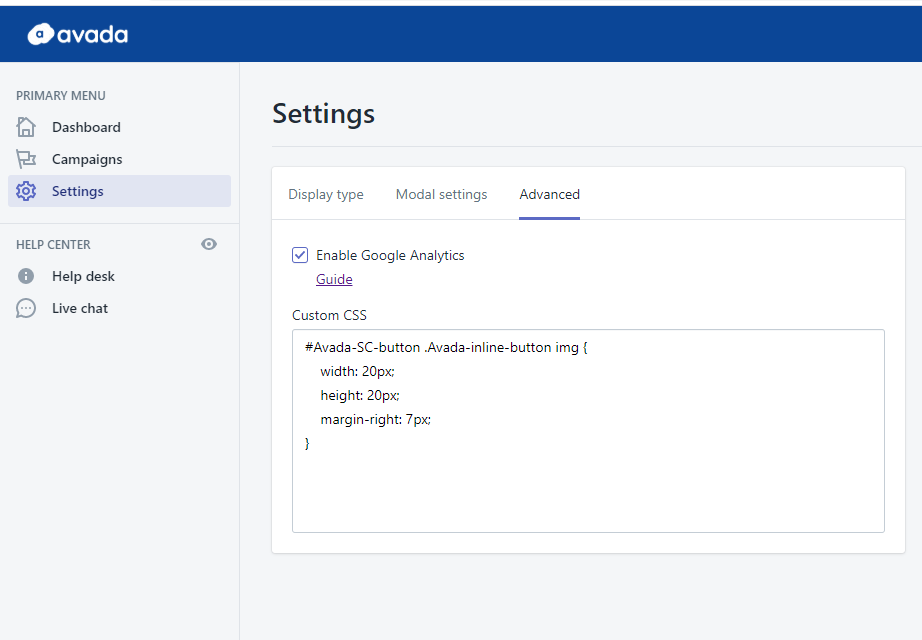Click the Campaigns flag icon
Viewport: 922px width, 640px height.
tap(26, 159)
